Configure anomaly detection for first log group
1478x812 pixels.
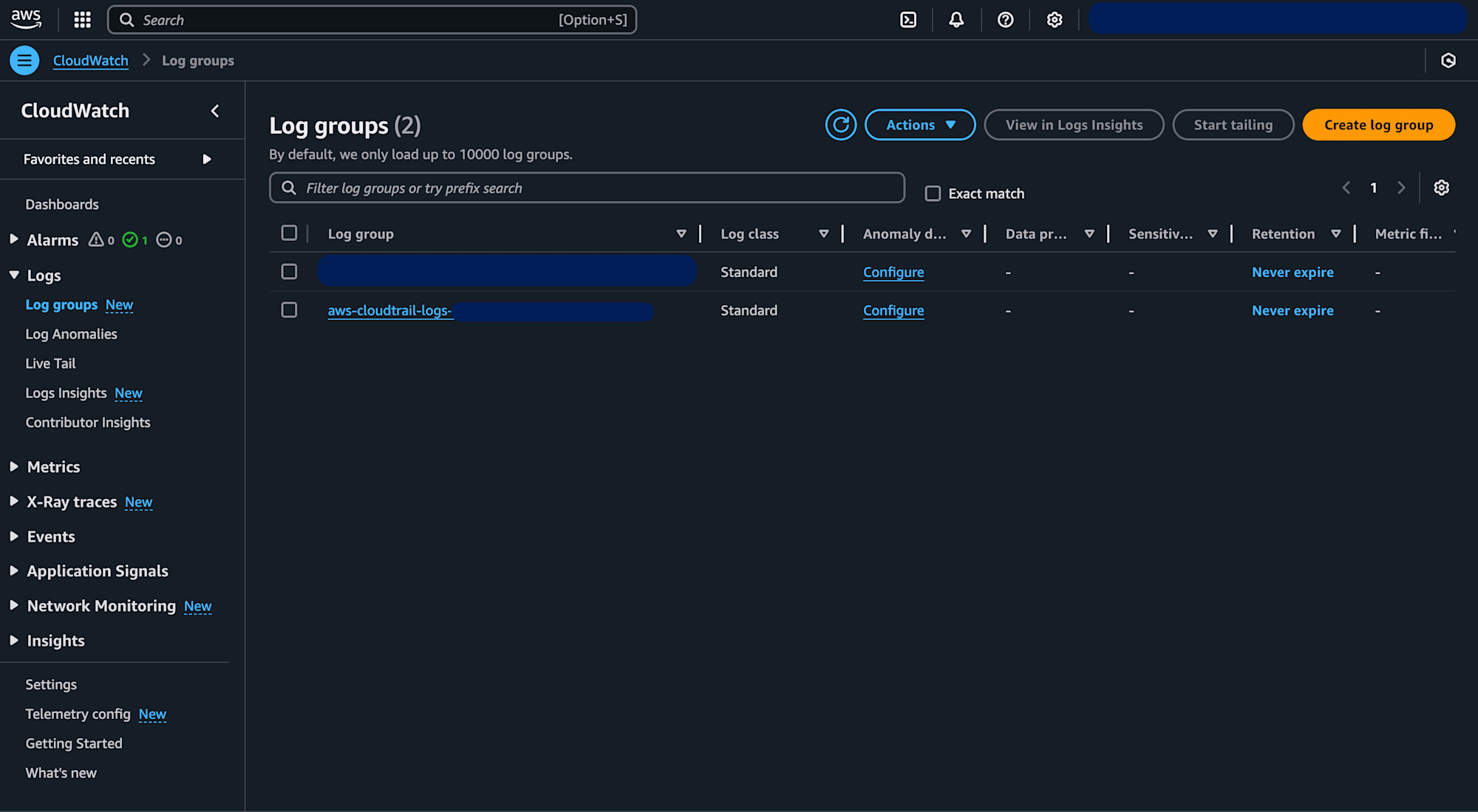893,273
